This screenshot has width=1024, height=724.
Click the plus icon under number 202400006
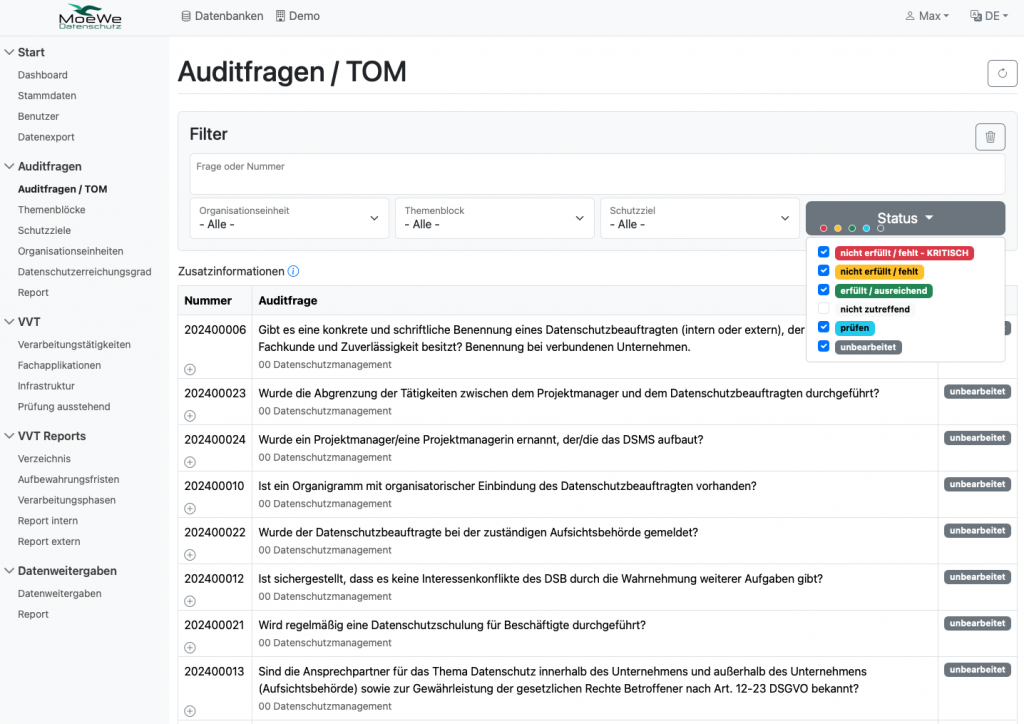click(190, 369)
